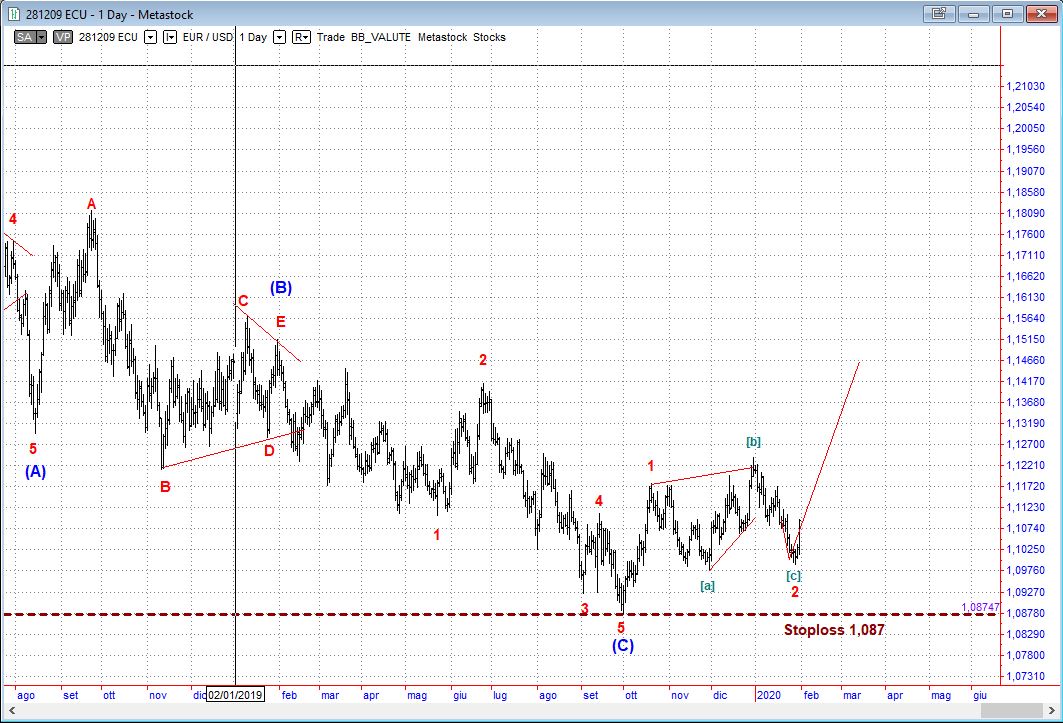
Task: Open the symbol dropdown after 281209 ECU
Action: (151, 37)
